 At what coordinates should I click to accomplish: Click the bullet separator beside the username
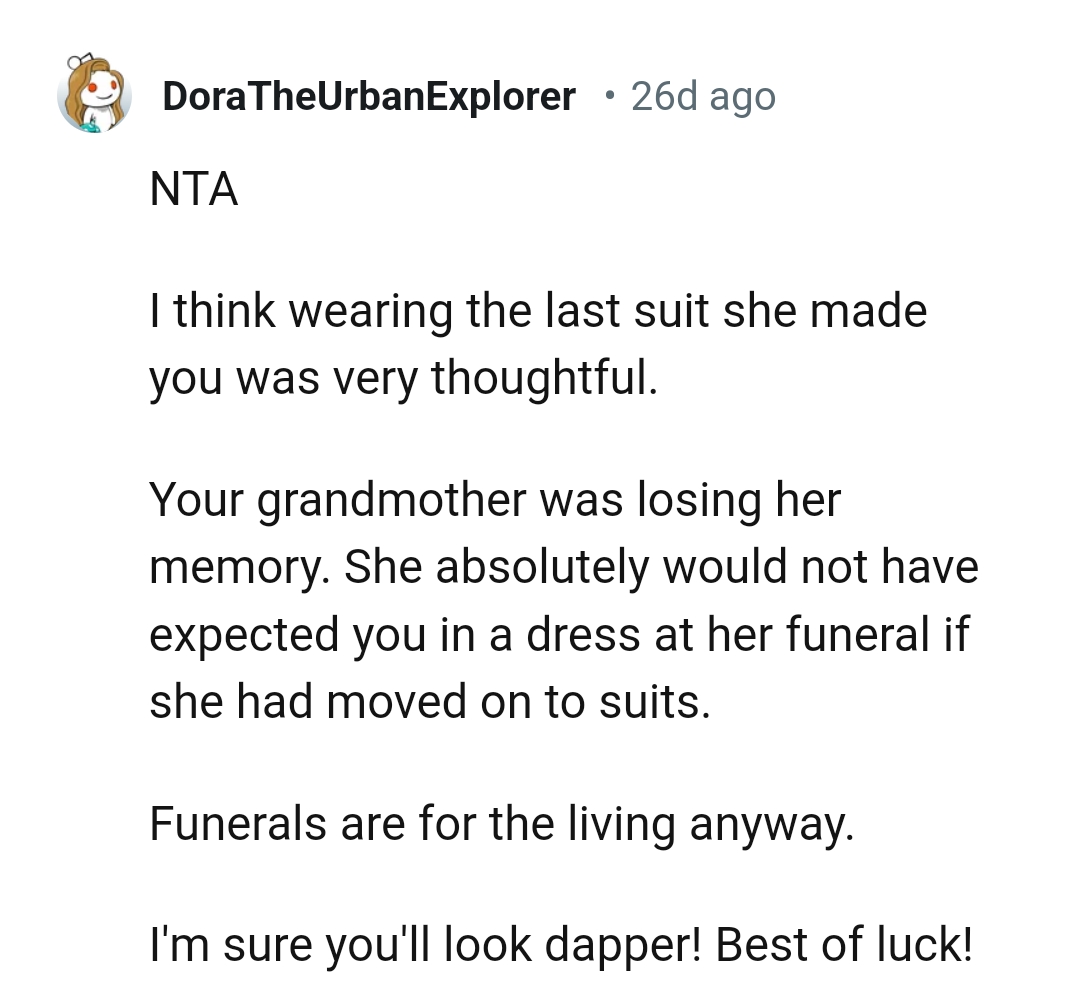tap(608, 96)
